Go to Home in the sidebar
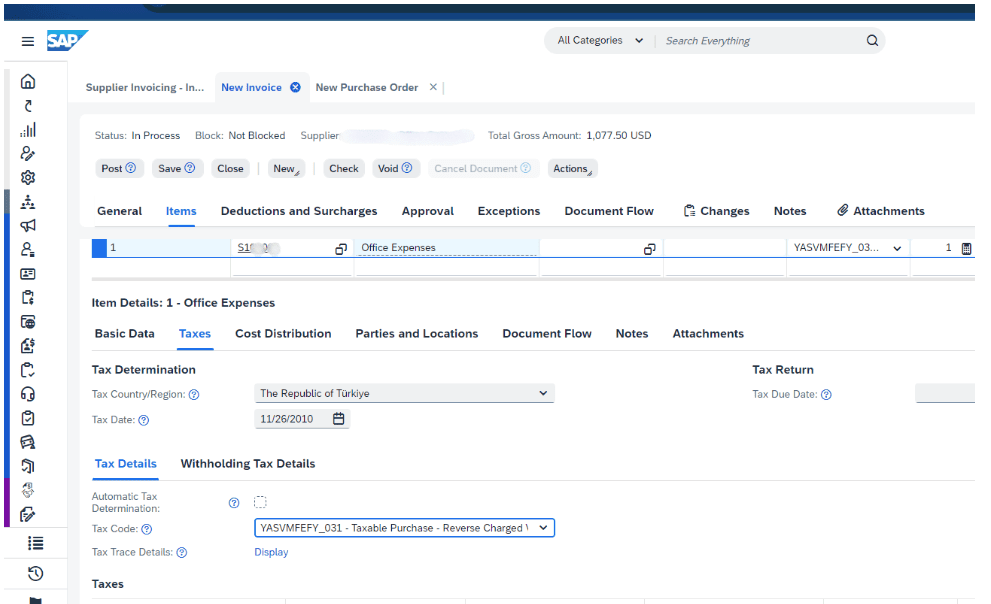Image resolution: width=991 pixels, height=604 pixels. [28, 82]
